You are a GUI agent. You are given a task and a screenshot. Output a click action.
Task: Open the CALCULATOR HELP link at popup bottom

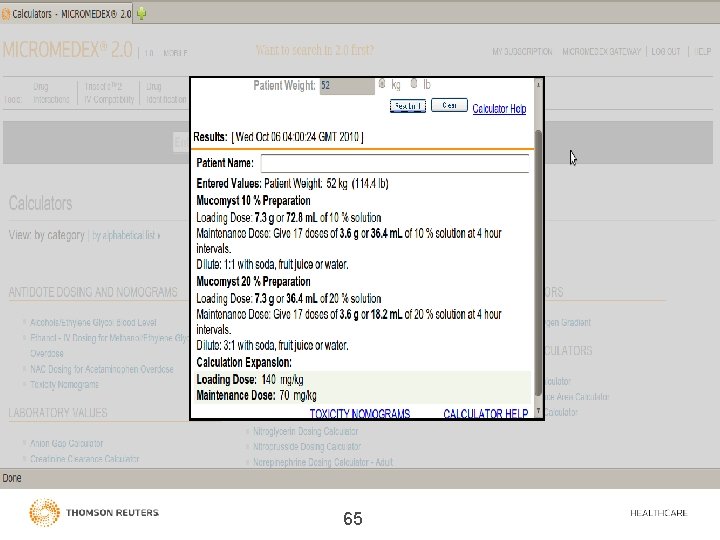(x=485, y=414)
